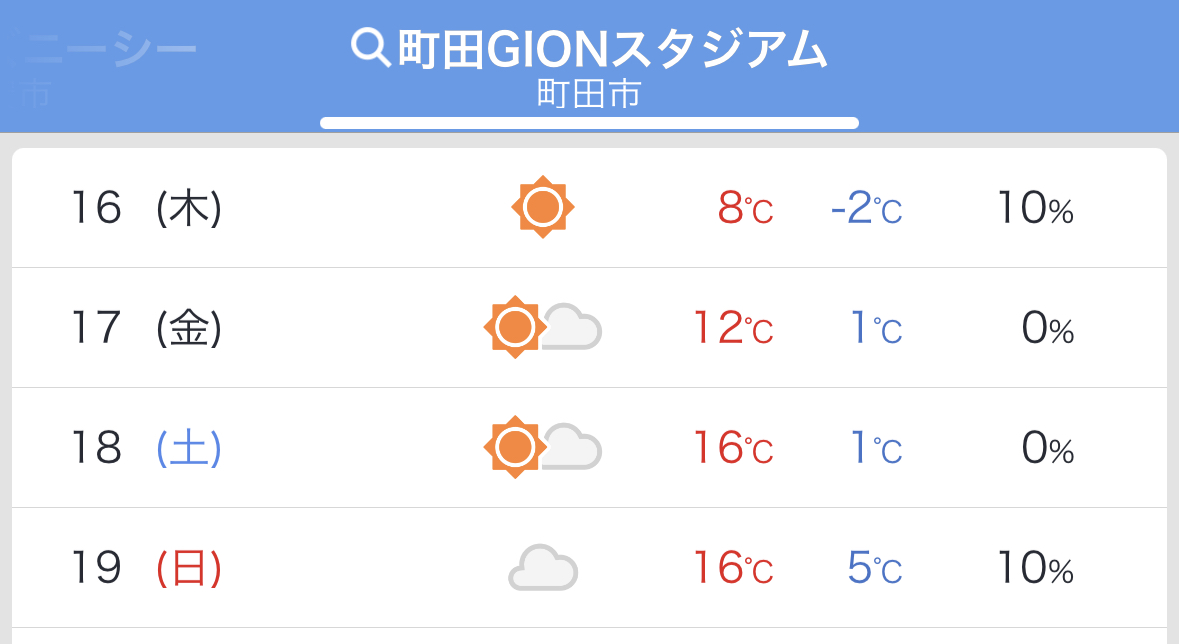This screenshot has height=644, width=1179.
Task: Tap the 10% rain chance for day 19
Action: point(1035,568)
